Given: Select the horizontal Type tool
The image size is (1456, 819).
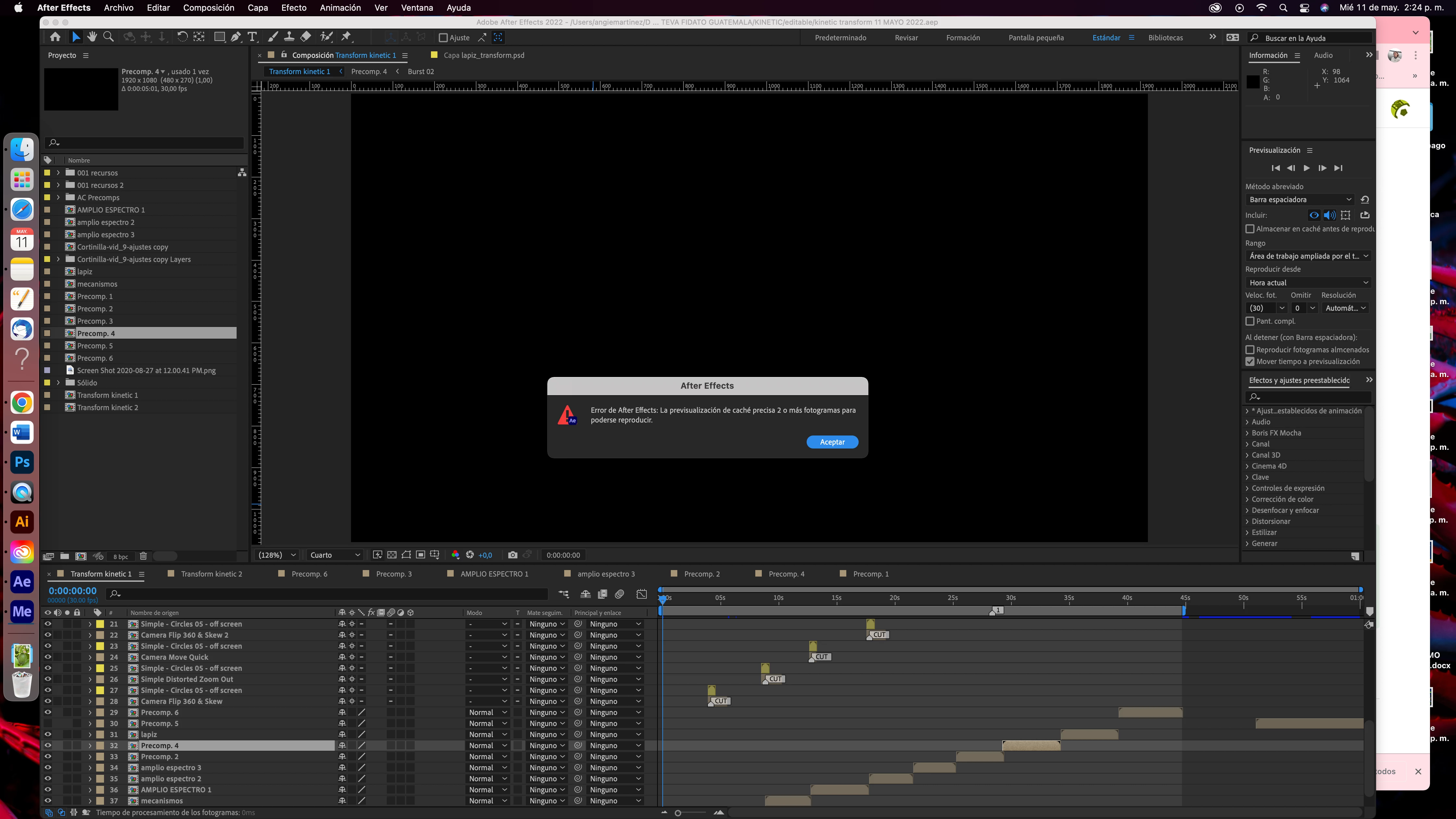Looking at the screenshot, I should tap(252, 37).
